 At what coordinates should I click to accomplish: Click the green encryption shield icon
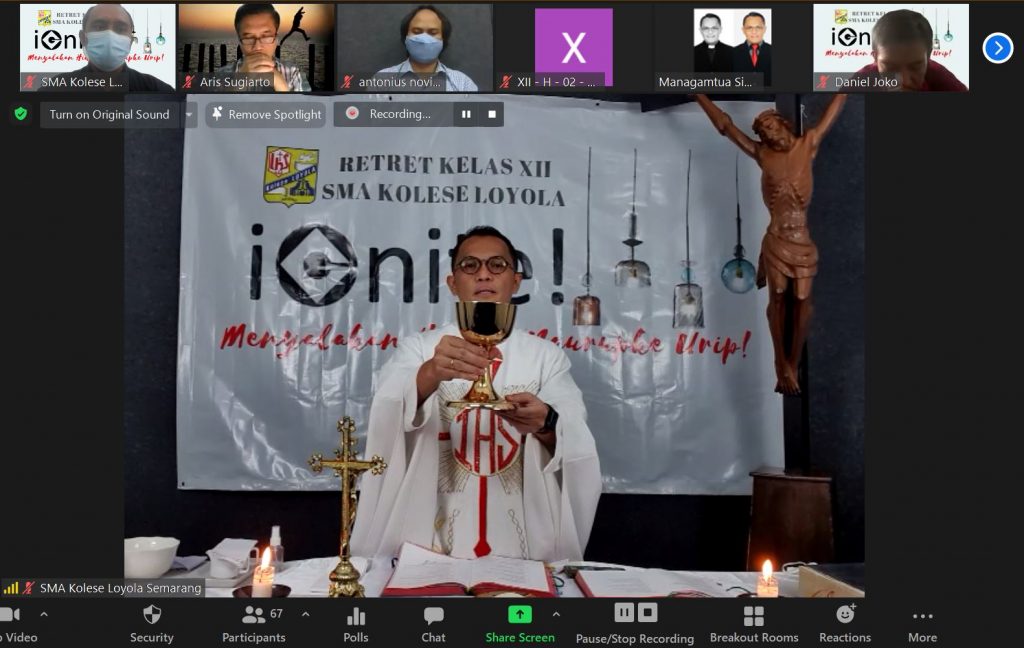click(21, 114)
